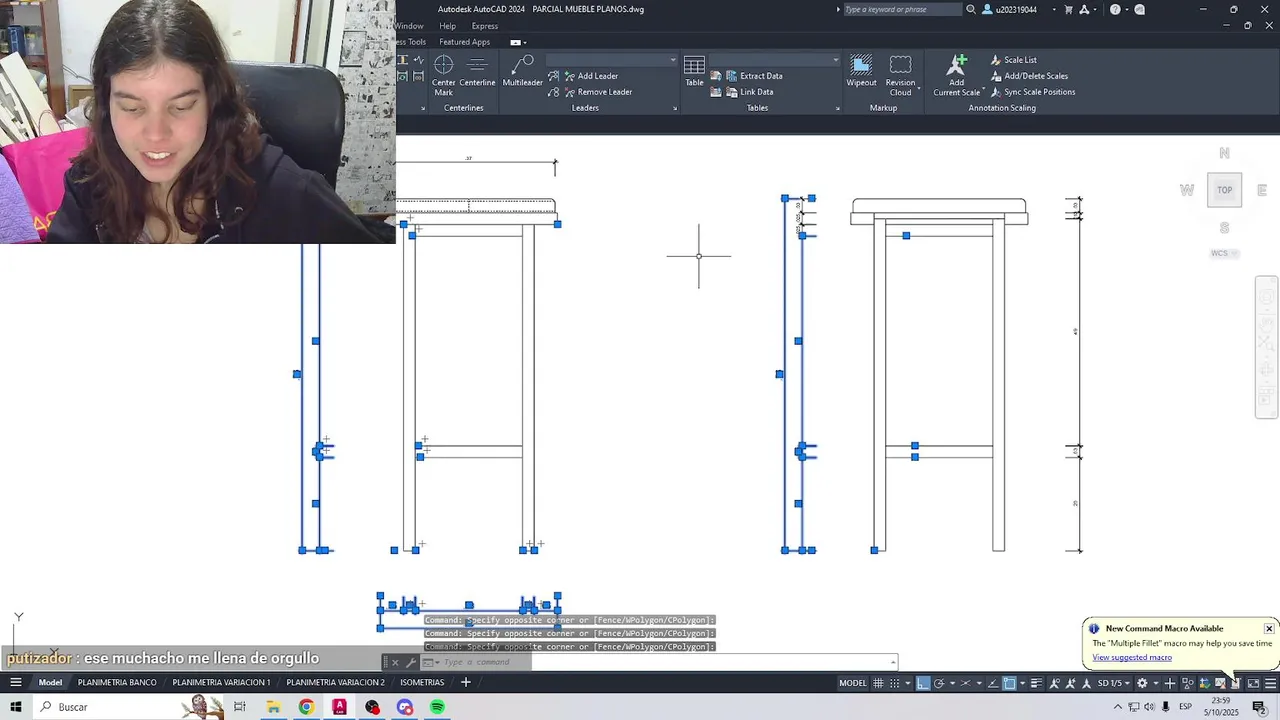This screenshot has width=1280, height=720.
Task: Switch to the PLANIMETRIA VARIACION 2 layout tab
Action: (335, 682)
